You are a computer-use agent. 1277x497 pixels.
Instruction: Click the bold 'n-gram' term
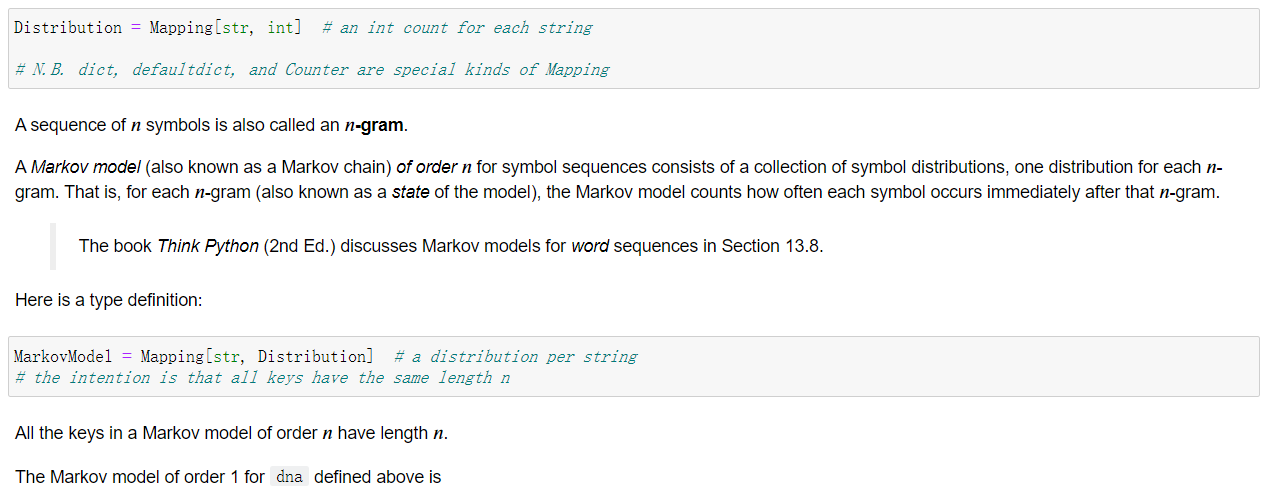(373, 126)
